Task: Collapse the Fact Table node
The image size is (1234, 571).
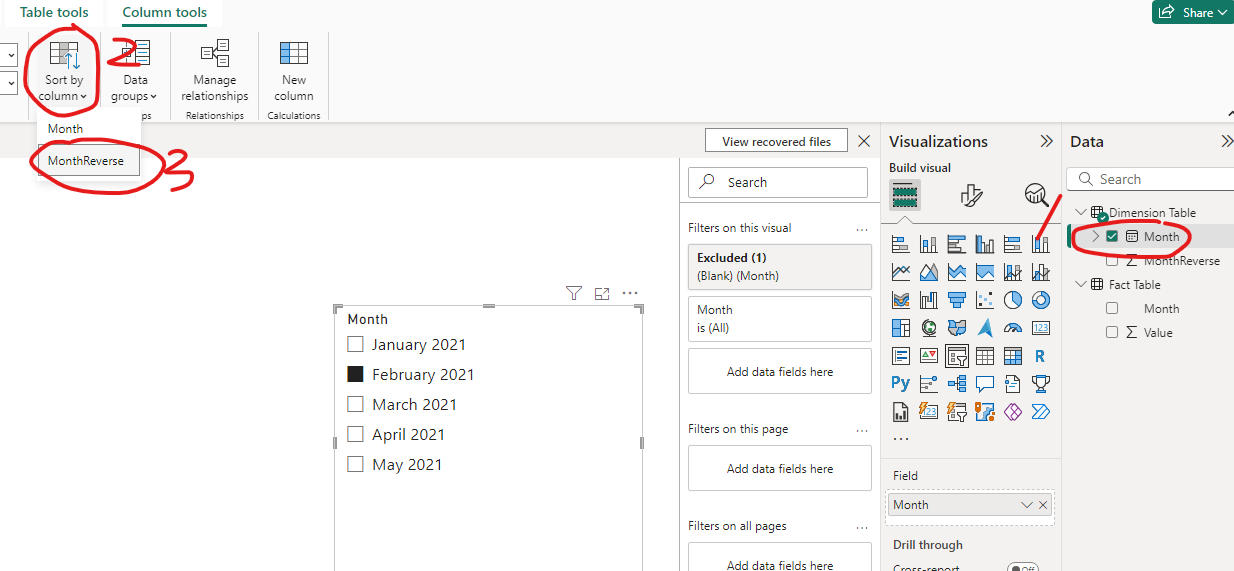Action: (x=1080, y=285)
